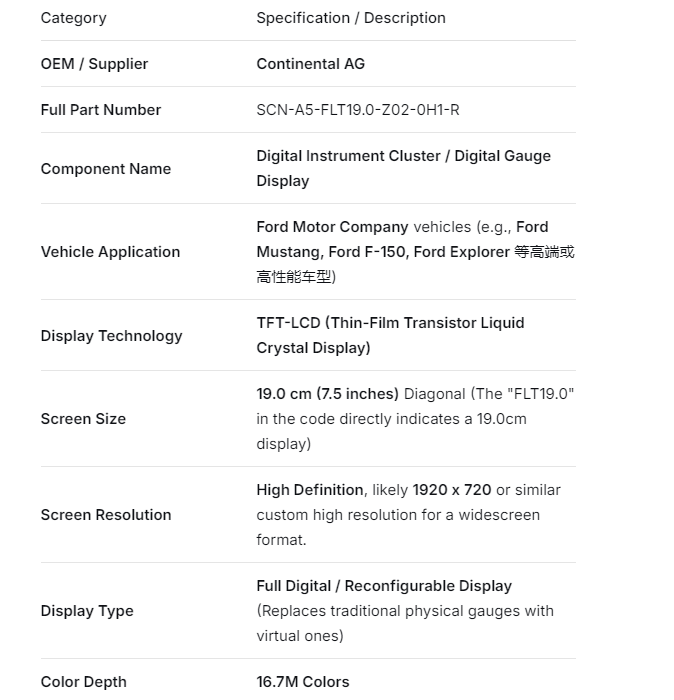
Task: Select the "OEM / Supplier" row label
Action: tap(94, 64)
